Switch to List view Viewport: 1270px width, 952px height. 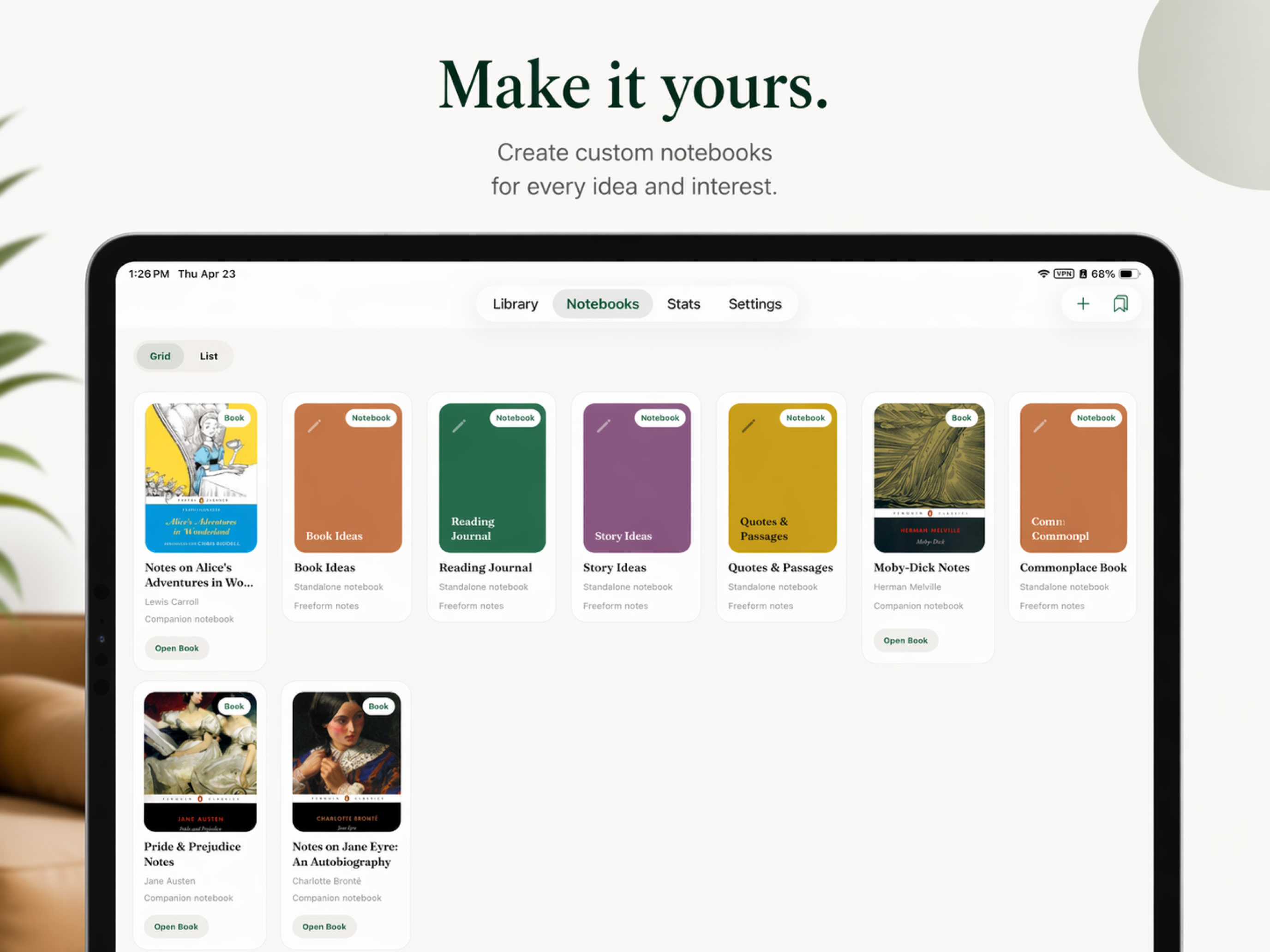pos(209,357)
